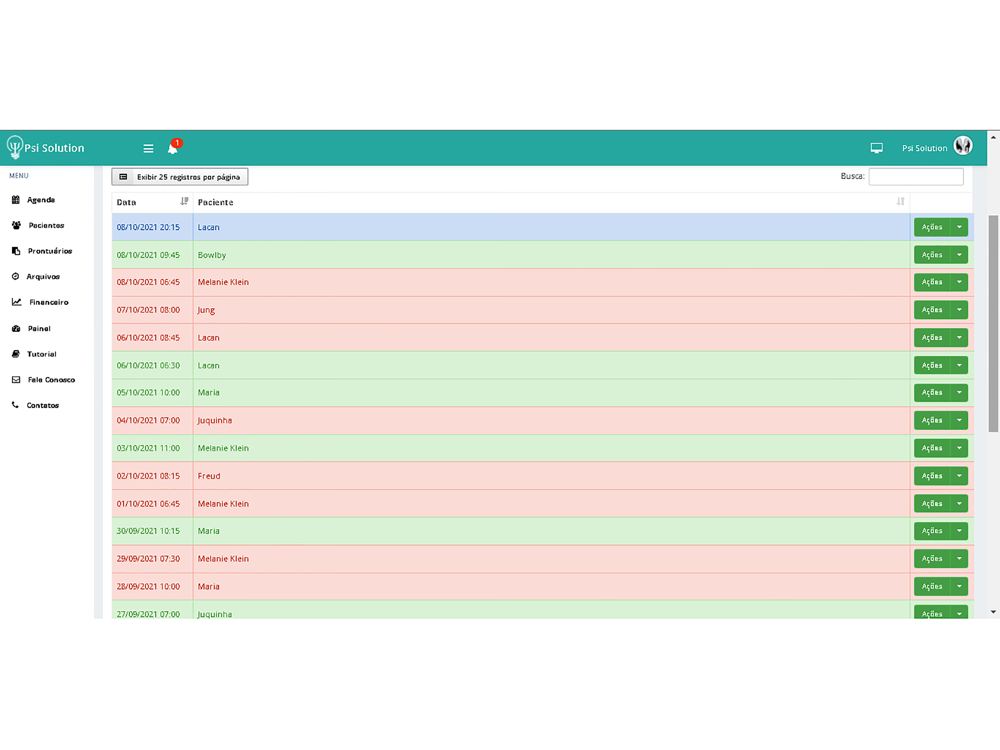Click Ações button for Melanie Klein 03/10/2021
Viewport: 1000px width, 750px height.
932,448
